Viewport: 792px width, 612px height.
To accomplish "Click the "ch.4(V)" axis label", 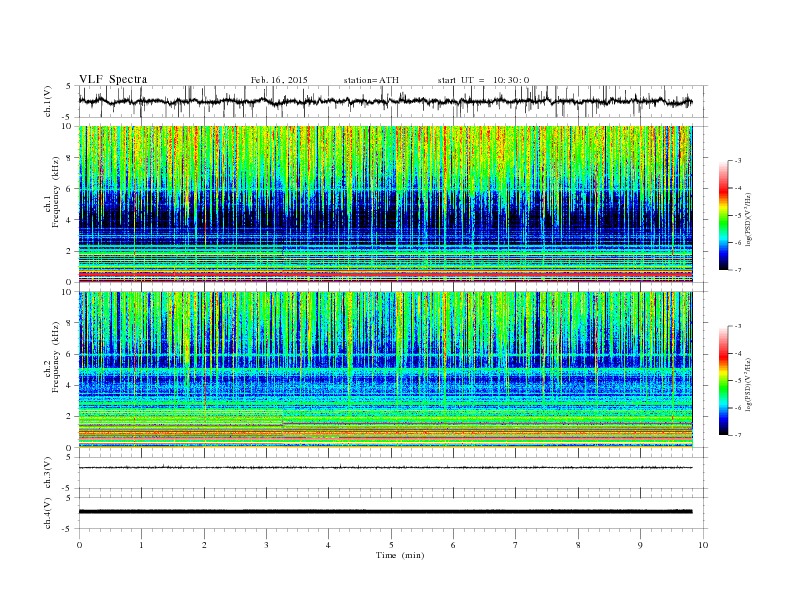I will (48, 513).
